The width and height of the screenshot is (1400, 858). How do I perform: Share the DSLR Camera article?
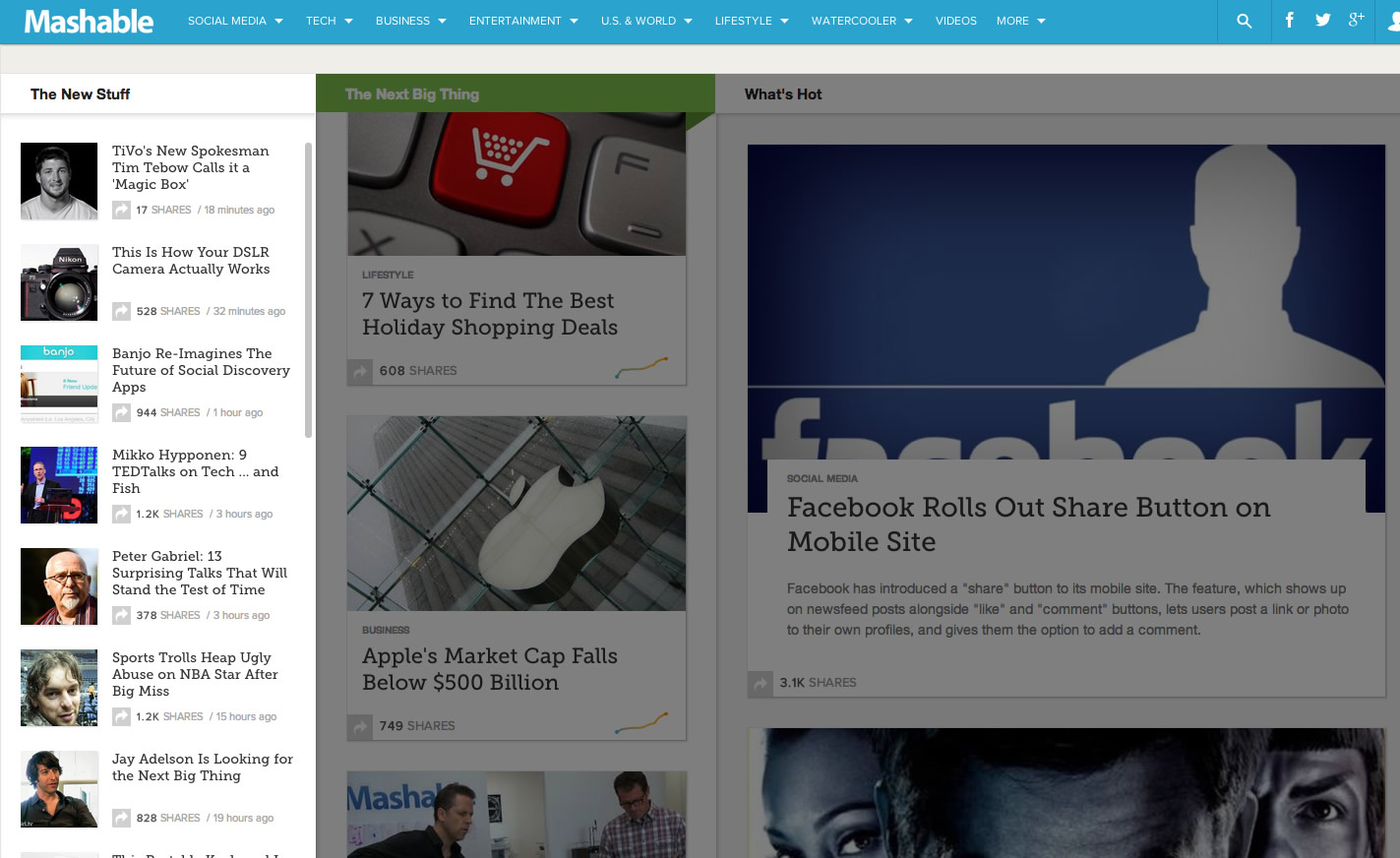coord(121,311)
